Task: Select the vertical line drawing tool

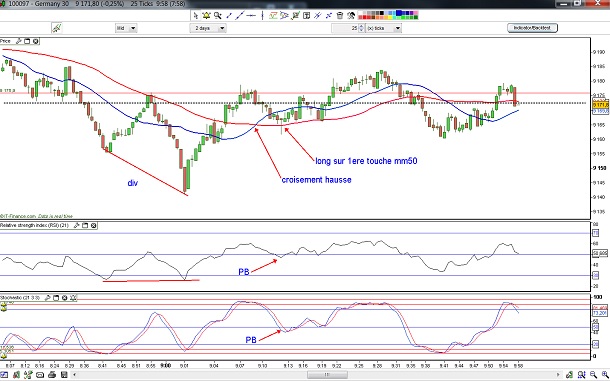Action: click(262, 16)
